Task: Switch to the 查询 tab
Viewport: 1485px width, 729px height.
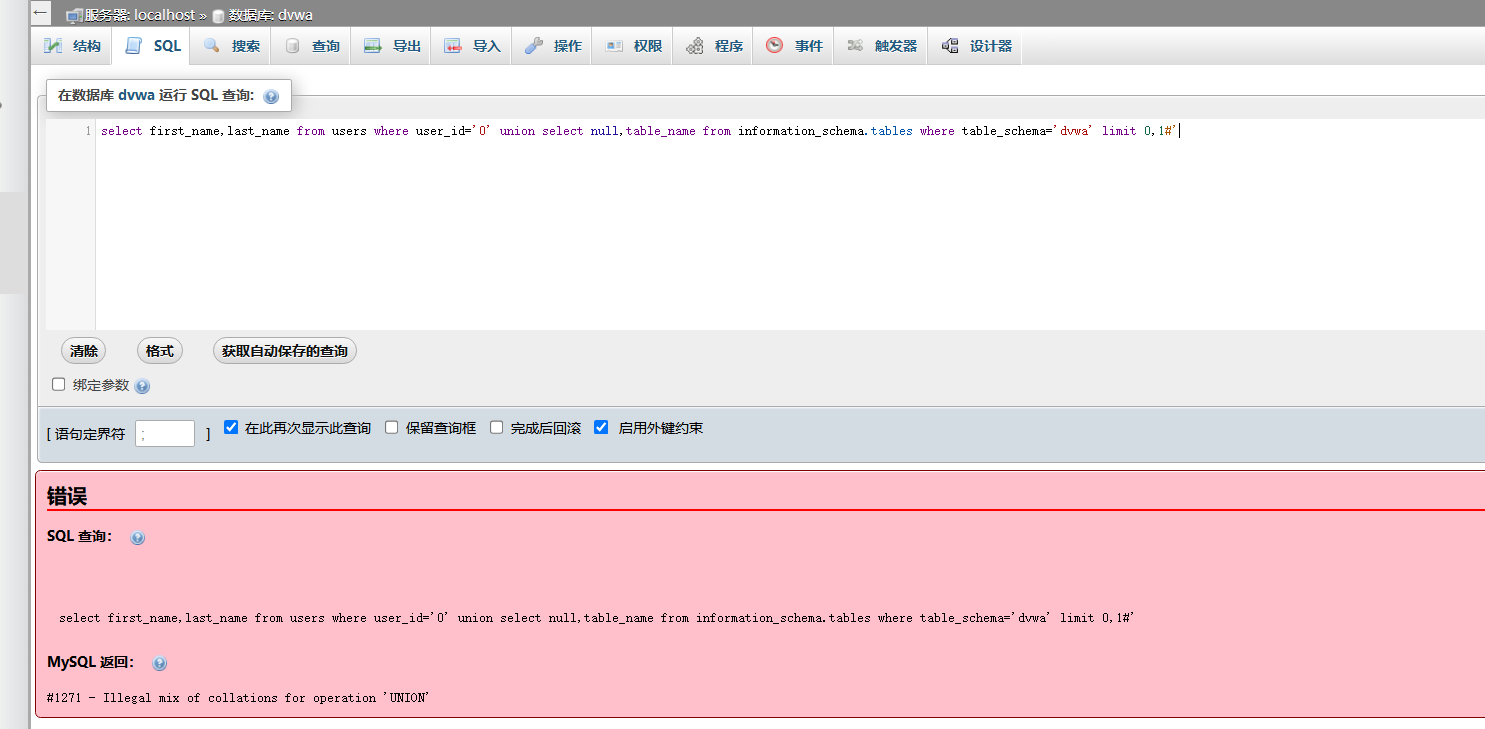Action: pos(312,46)
